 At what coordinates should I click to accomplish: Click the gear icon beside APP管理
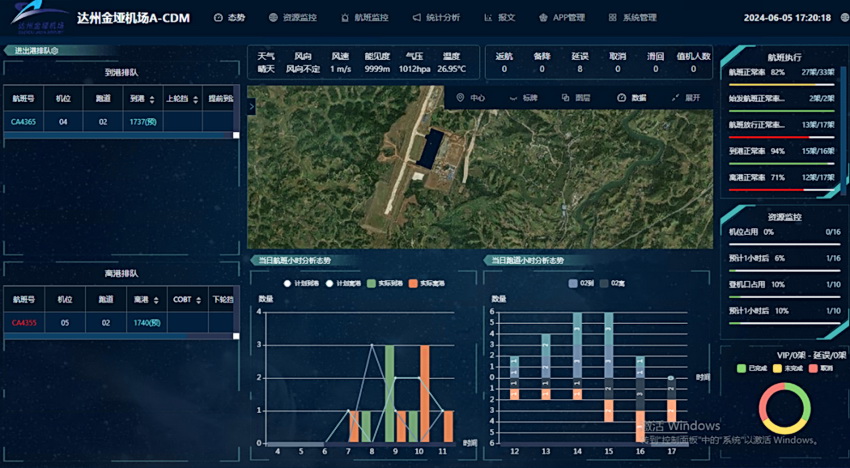coord(543,18)
